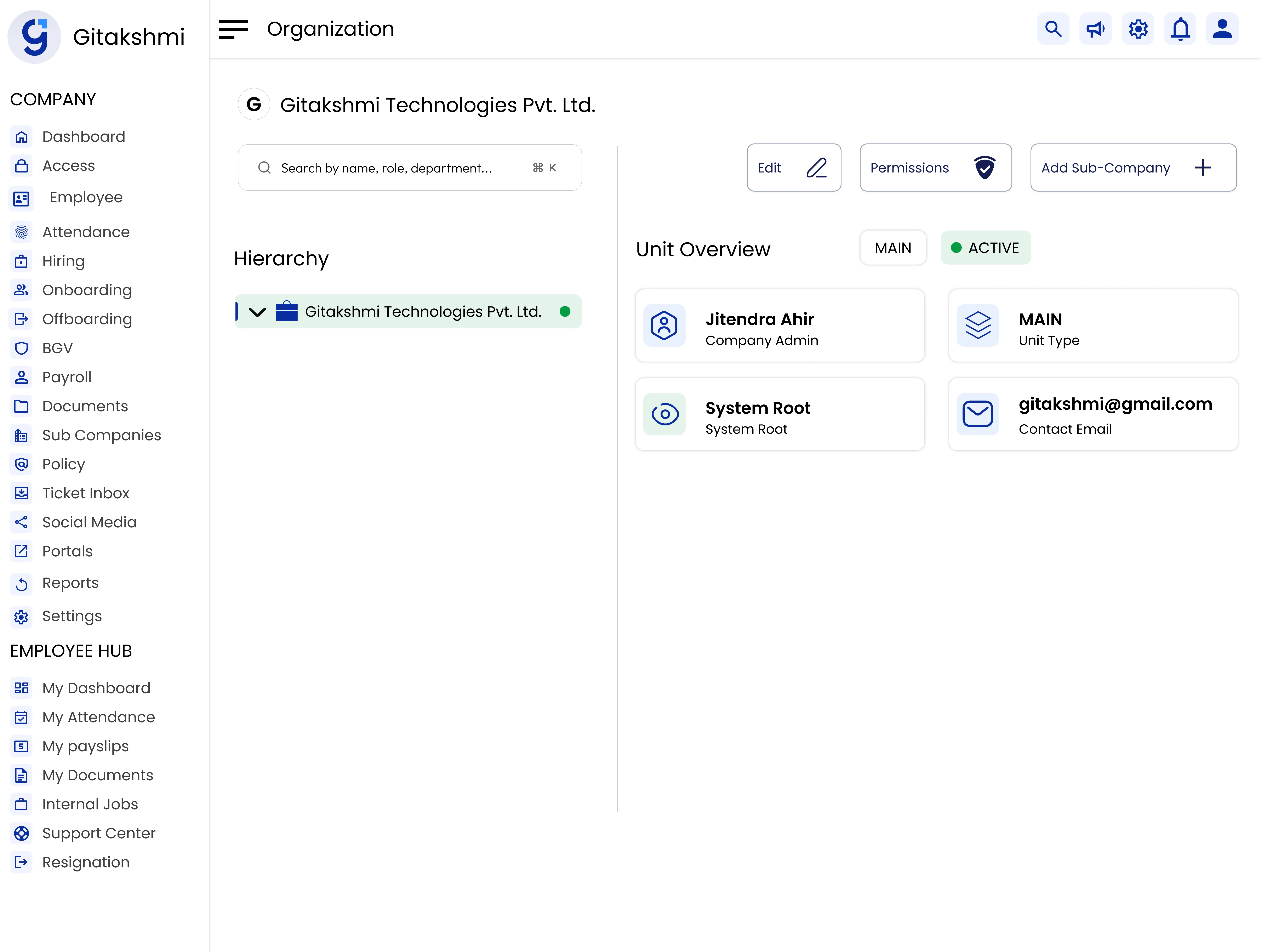The image size is (1261, 952).
Task: Click the My payslips icon
Action: (21, 746)
